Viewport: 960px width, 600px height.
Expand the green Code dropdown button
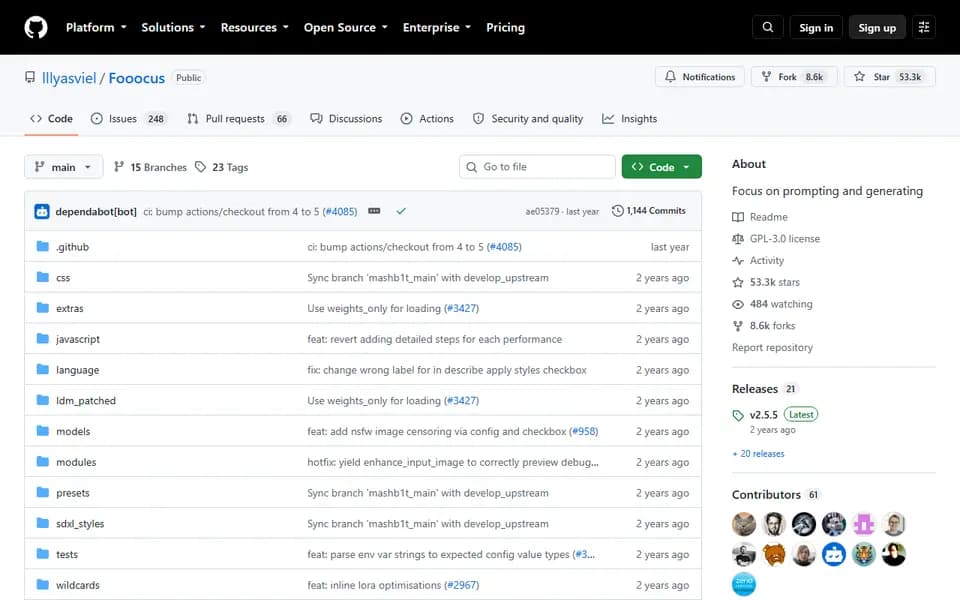pos(661,167)
